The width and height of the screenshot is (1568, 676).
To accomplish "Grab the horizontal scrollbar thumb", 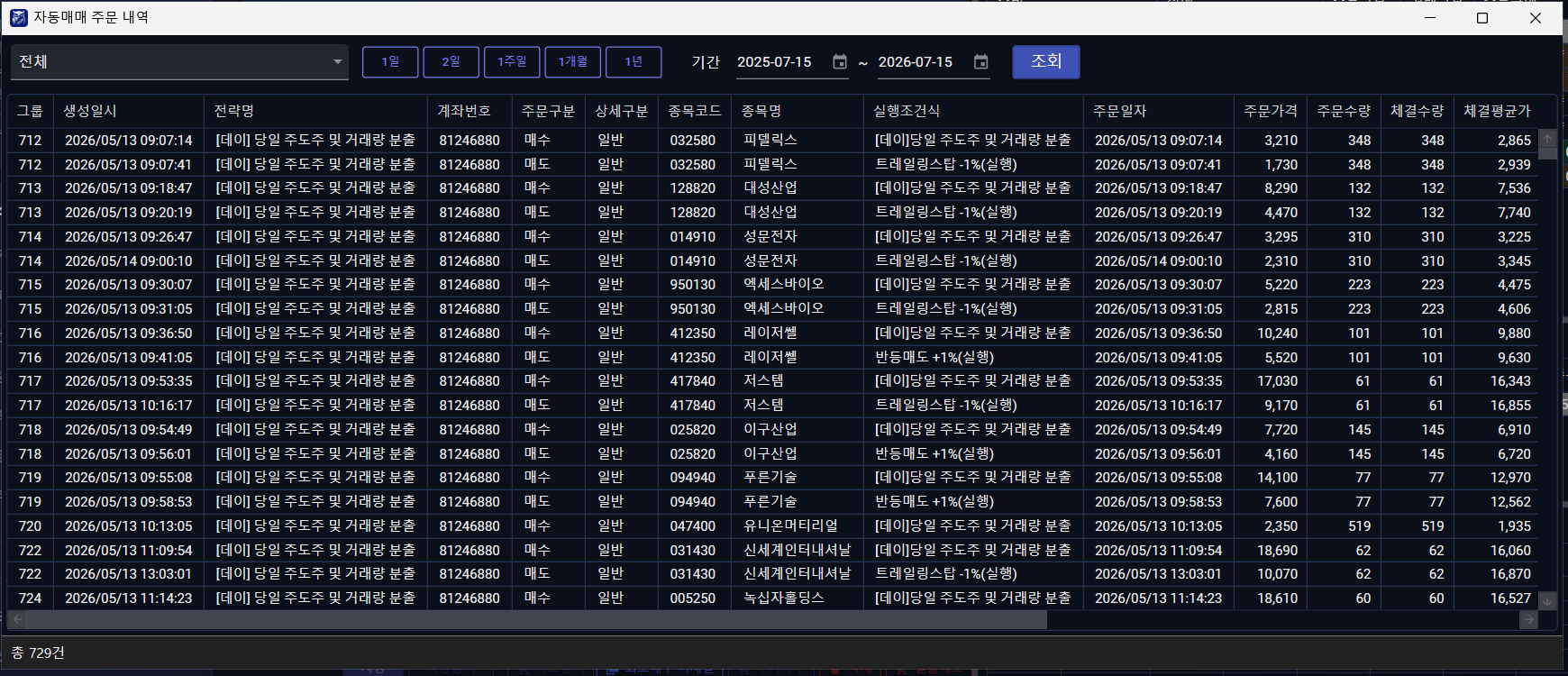I will tap(537, 620).
